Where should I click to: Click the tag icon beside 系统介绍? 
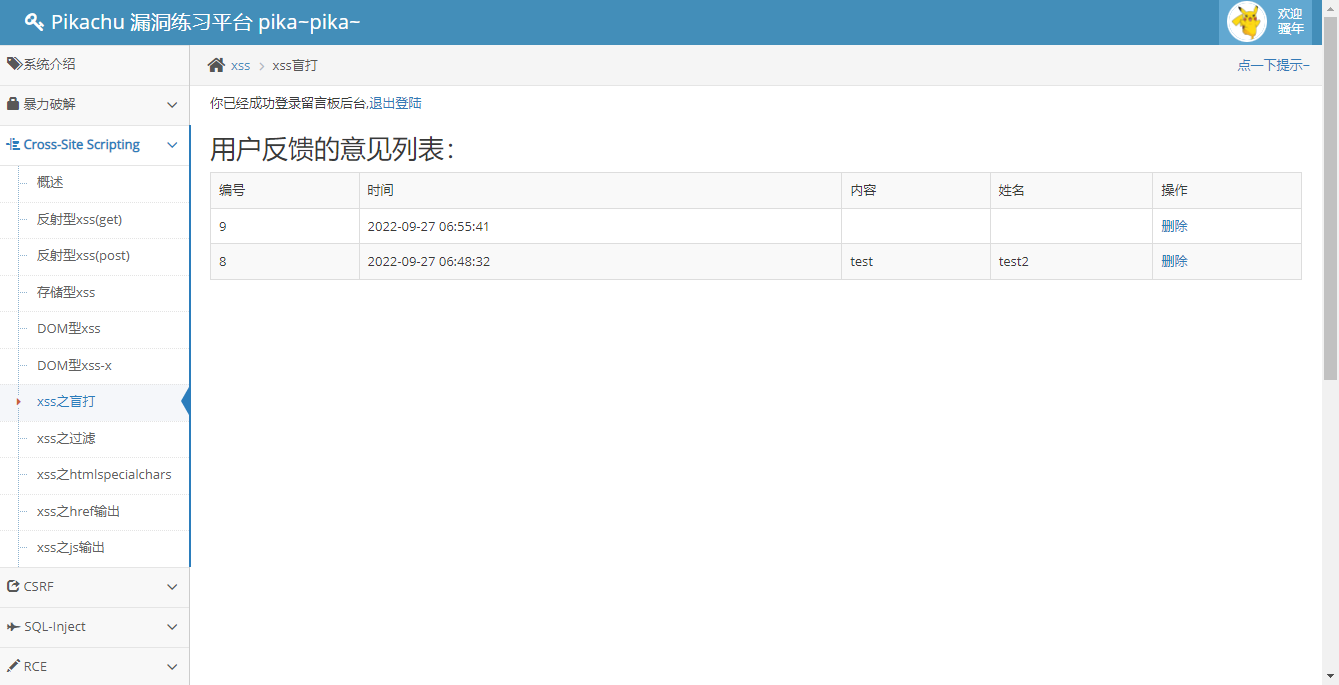[x=14, y=64]
